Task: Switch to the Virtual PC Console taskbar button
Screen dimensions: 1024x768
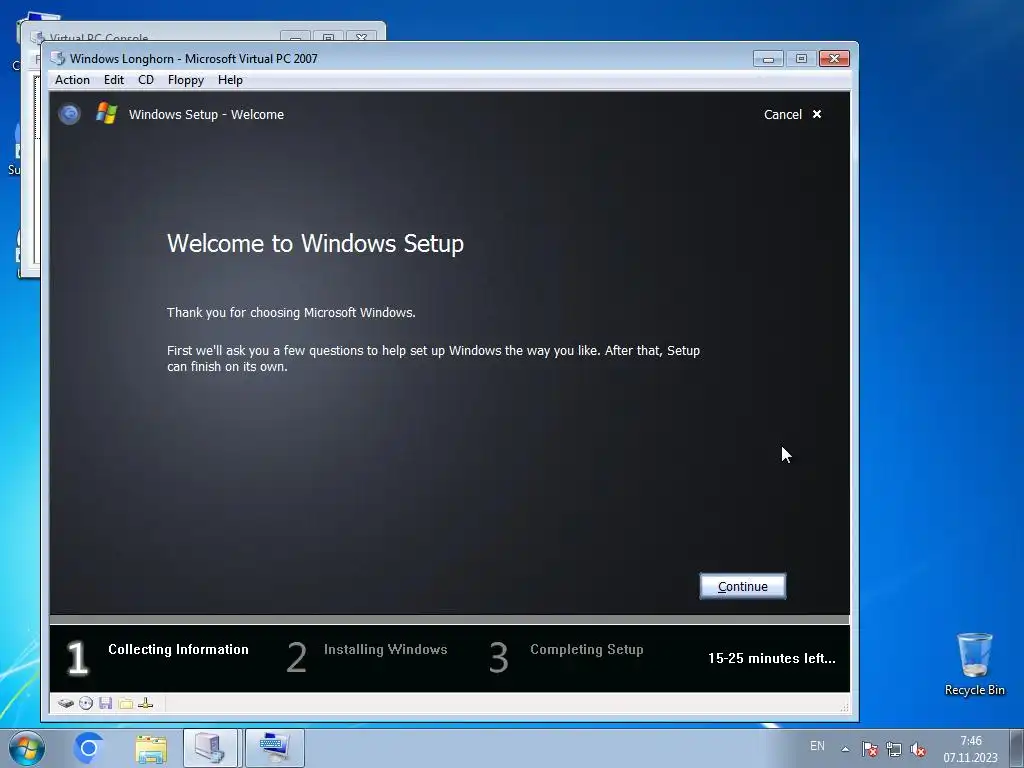Action: 210,748
